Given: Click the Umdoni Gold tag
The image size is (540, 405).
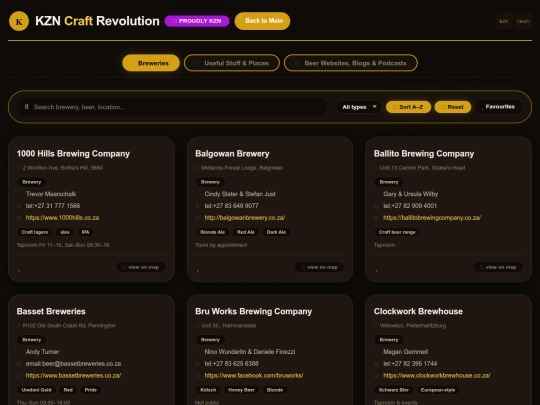Looking at the screenshot, I should 36,390.
